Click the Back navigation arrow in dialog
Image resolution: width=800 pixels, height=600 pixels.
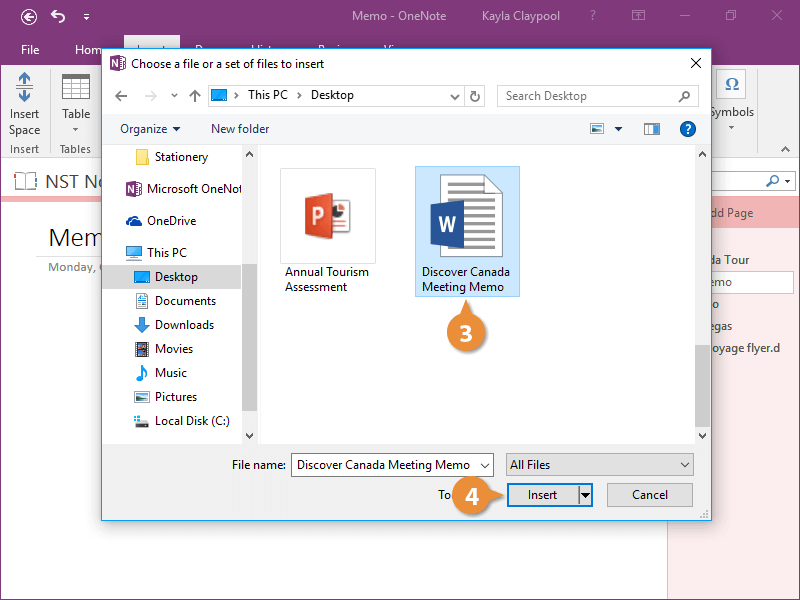[122, 96]
